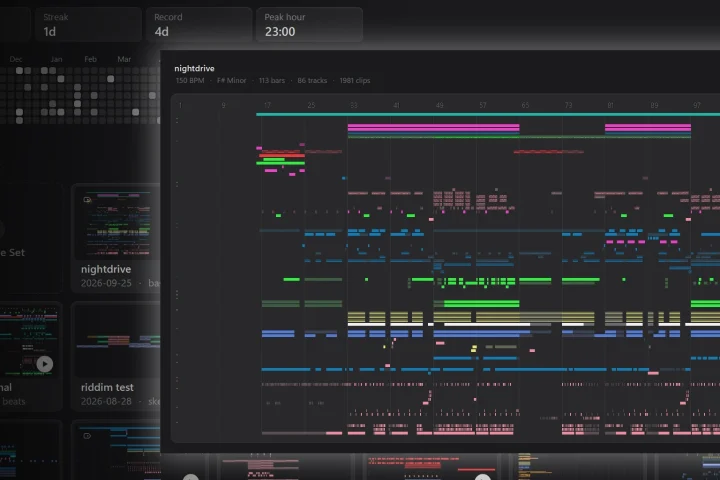Jump to bar 41 on ruler

click(x=396, y=105)
